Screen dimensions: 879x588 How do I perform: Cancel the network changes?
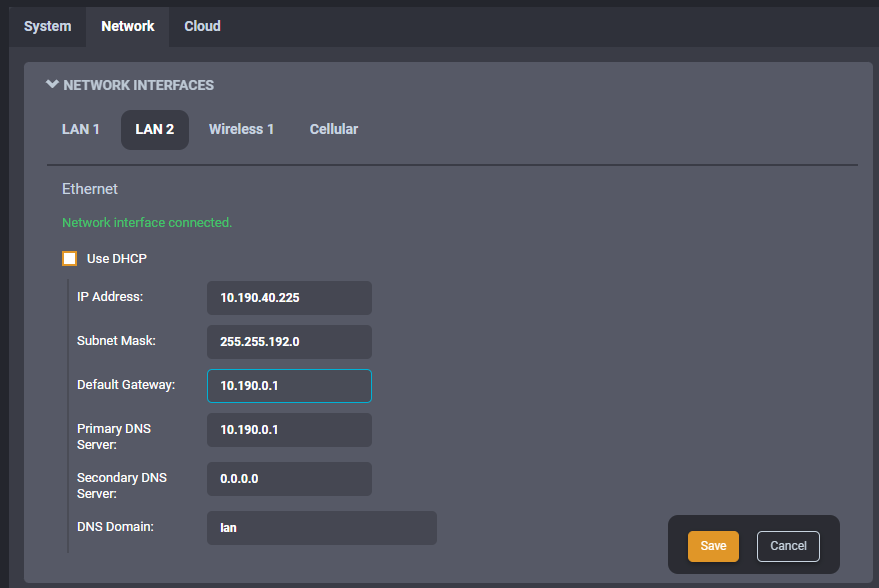pos(788,546)
